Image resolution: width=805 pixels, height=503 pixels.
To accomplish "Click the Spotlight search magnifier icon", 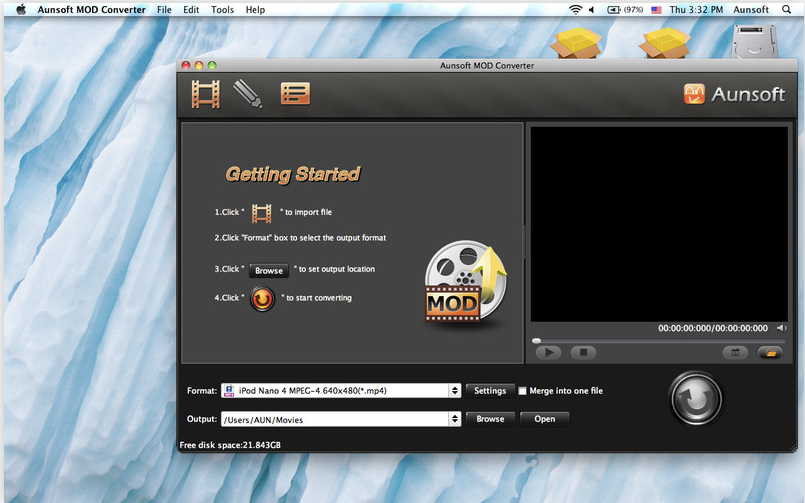I will point(786,9).
